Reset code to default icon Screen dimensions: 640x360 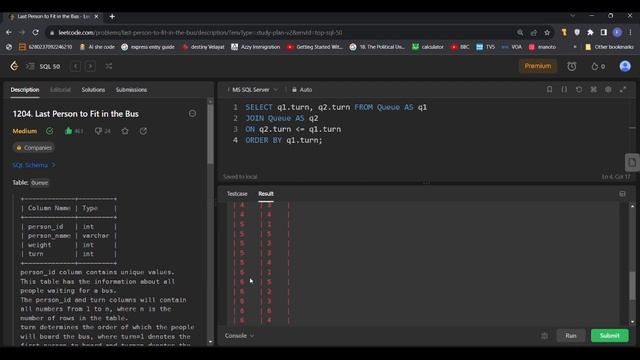[x=579, y=89]
